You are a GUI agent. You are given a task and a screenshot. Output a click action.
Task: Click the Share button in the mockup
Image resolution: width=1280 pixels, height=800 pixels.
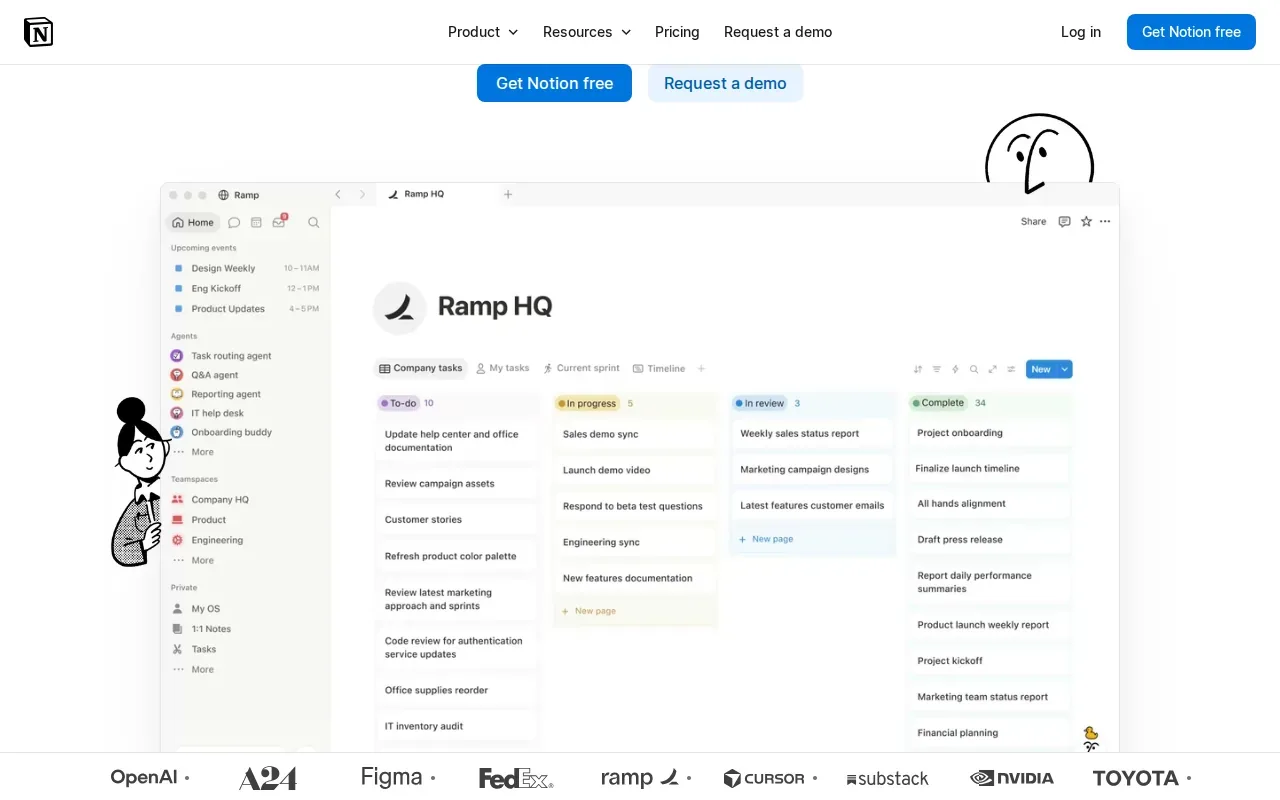[x=1034, y=222]
